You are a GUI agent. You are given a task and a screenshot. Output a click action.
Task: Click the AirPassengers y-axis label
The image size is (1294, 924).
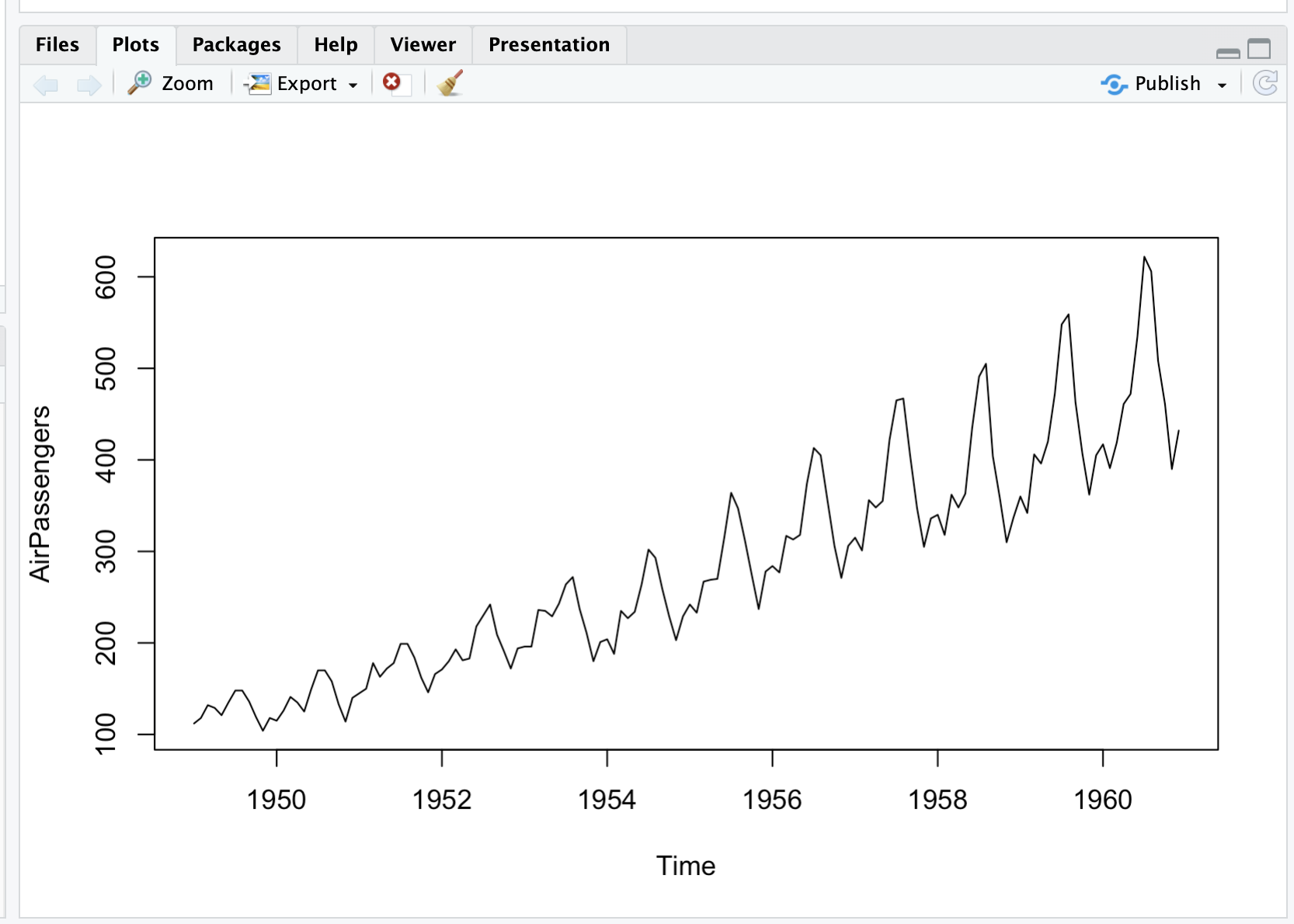pos(40,494)
